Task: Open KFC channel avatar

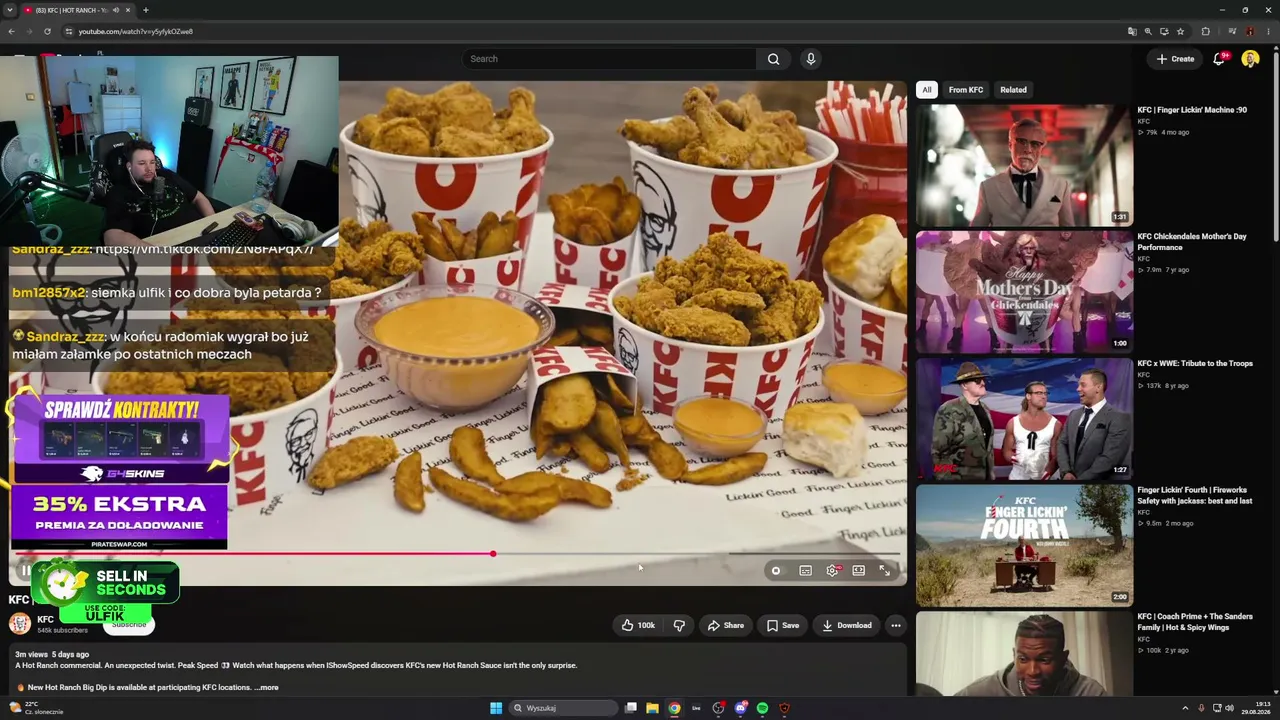Action: point(20,624)
